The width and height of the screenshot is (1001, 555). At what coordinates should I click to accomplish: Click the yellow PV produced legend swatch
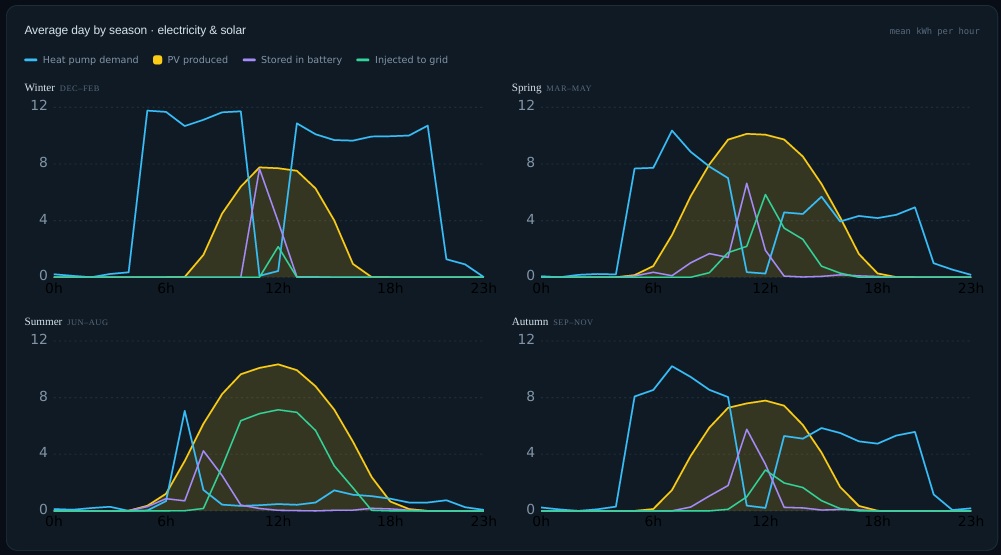[158, 60]
